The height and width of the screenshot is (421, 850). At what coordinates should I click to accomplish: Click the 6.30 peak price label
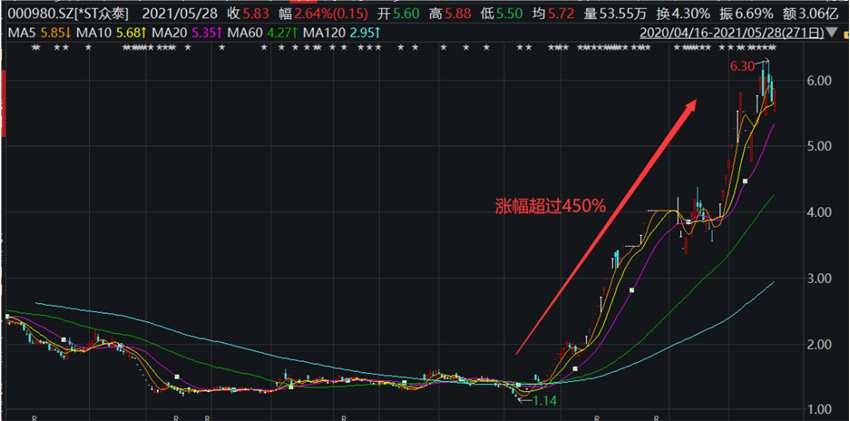(742, 67)
